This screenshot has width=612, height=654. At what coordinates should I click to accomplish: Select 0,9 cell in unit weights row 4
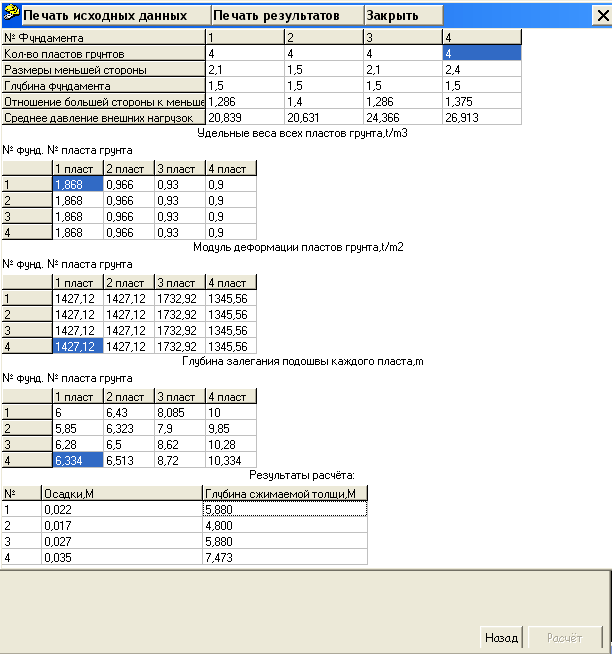click(x=231, y=232)
